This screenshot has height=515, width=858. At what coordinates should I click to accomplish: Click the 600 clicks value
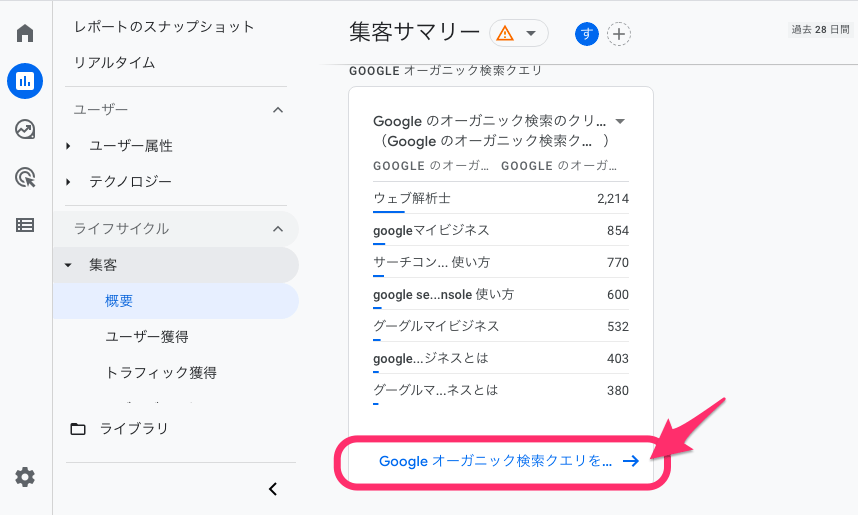(618, 294)
